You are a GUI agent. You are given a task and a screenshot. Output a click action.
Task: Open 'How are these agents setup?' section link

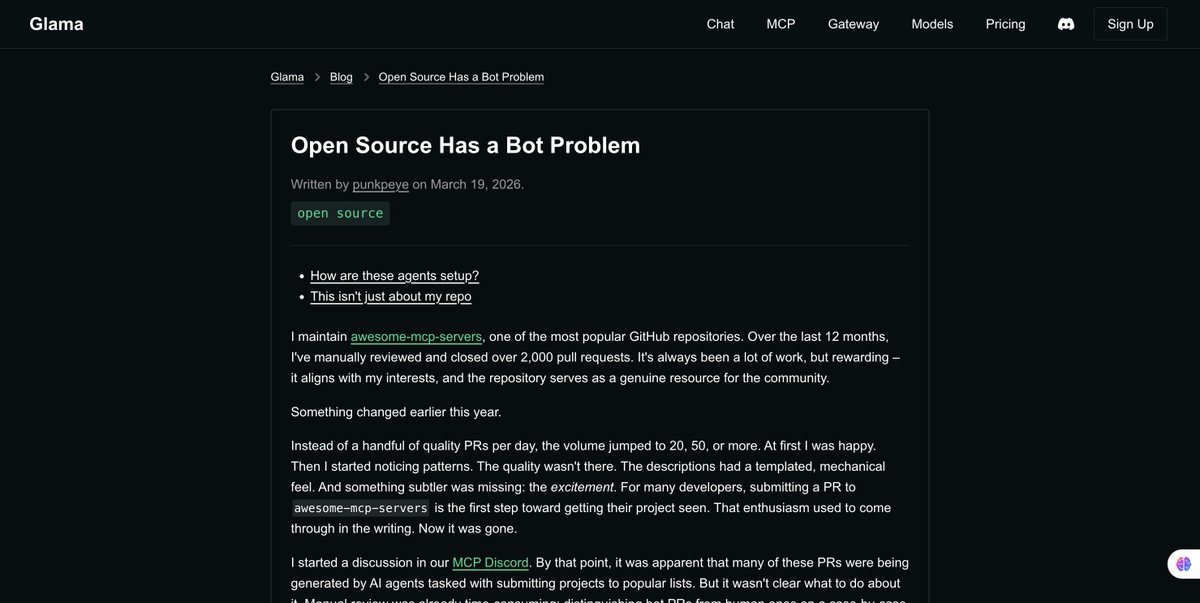(x=394, y=274)
